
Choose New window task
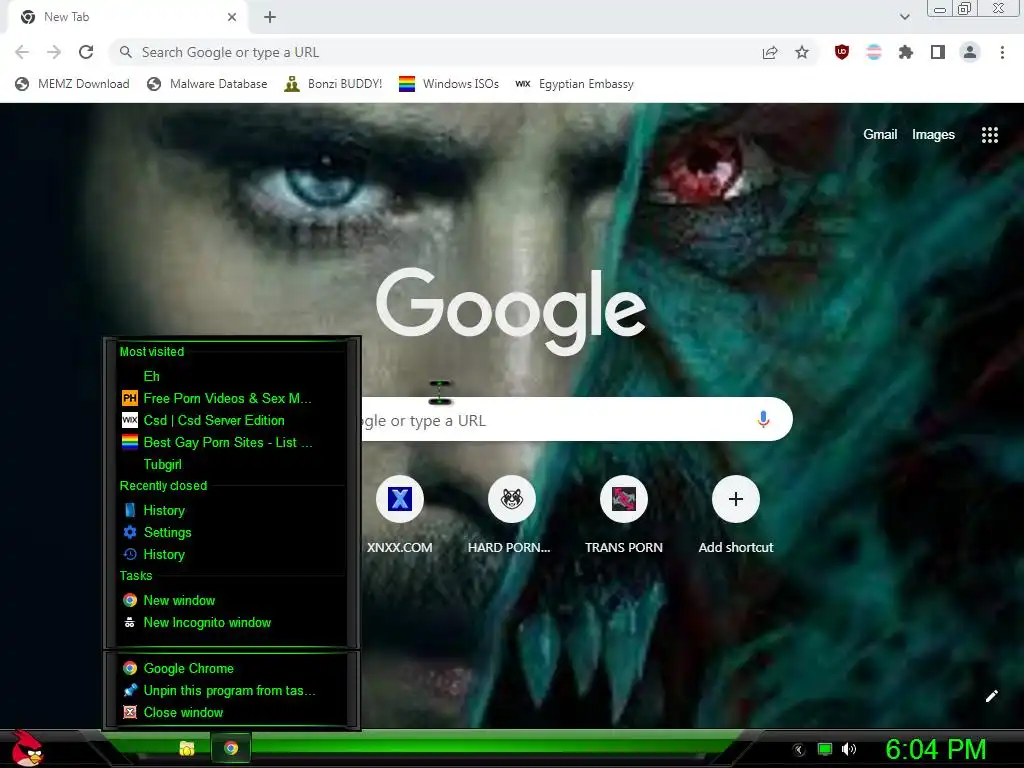click(x=231, y=600)
